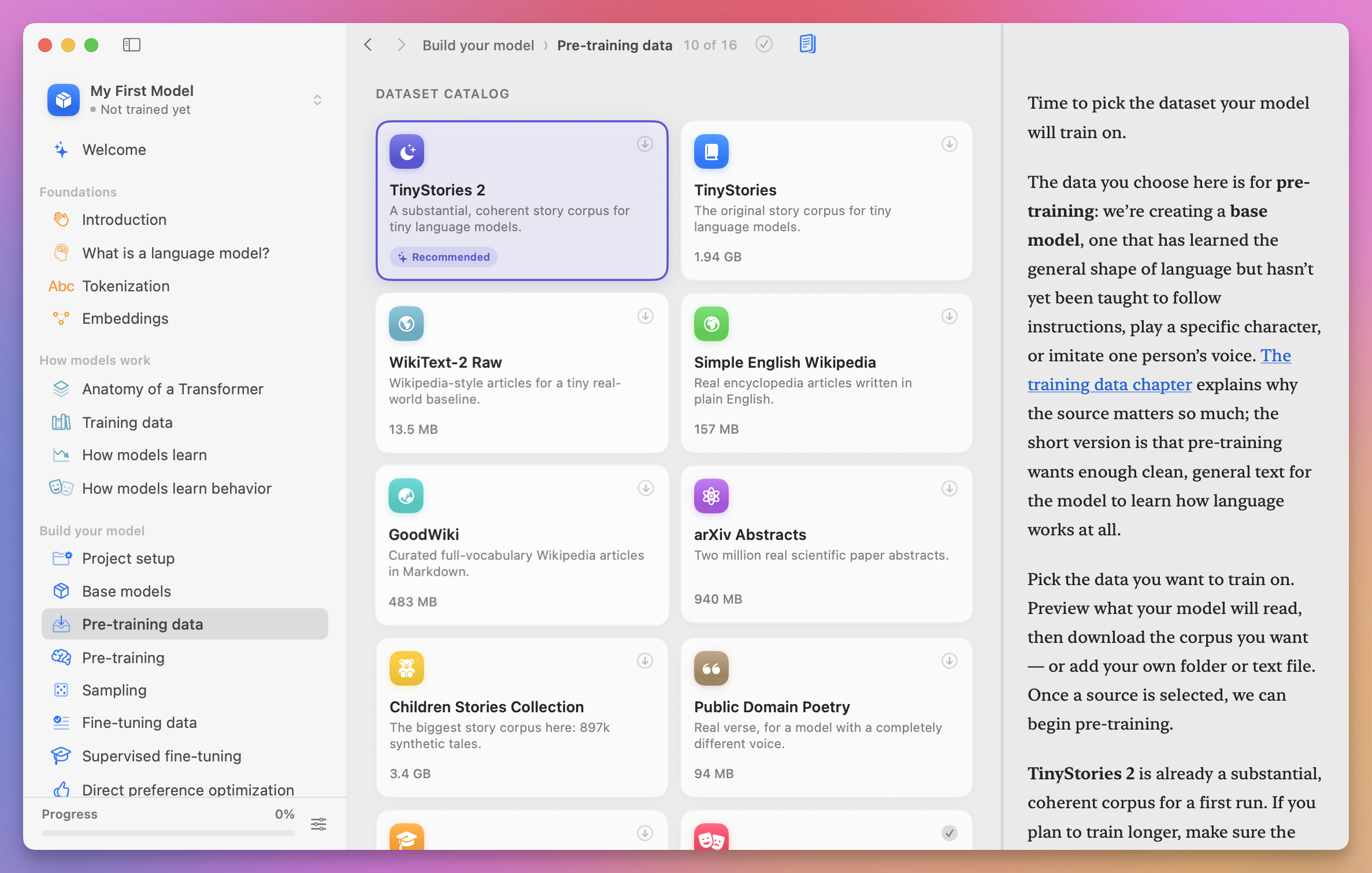Click the Build your model breadcrumb
1372x873 pixels.
coord(479,45)
